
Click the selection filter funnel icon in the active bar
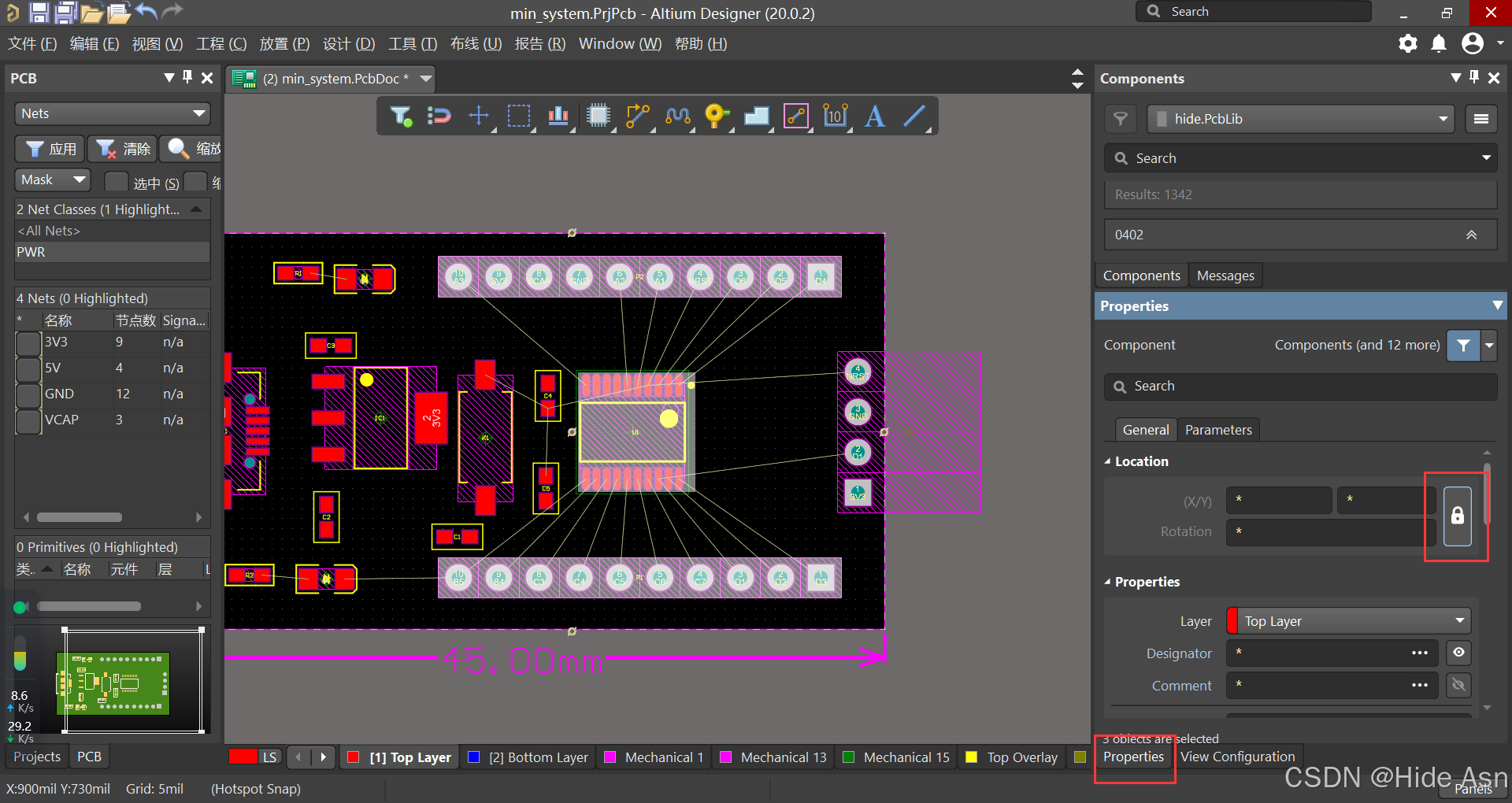(401, 117)
